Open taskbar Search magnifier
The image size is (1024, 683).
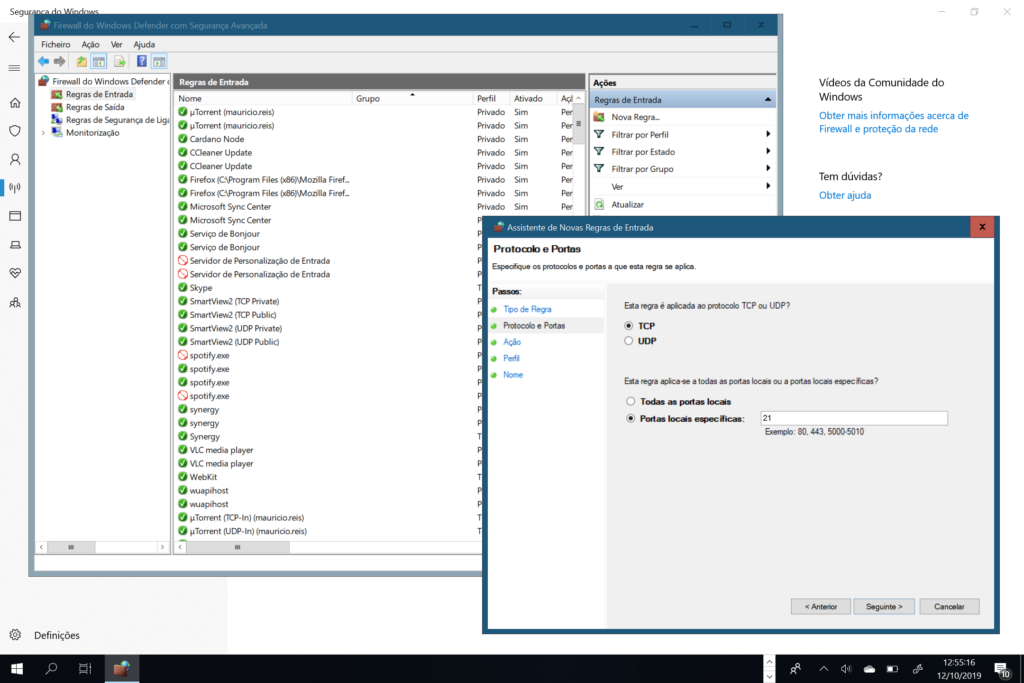51,669
